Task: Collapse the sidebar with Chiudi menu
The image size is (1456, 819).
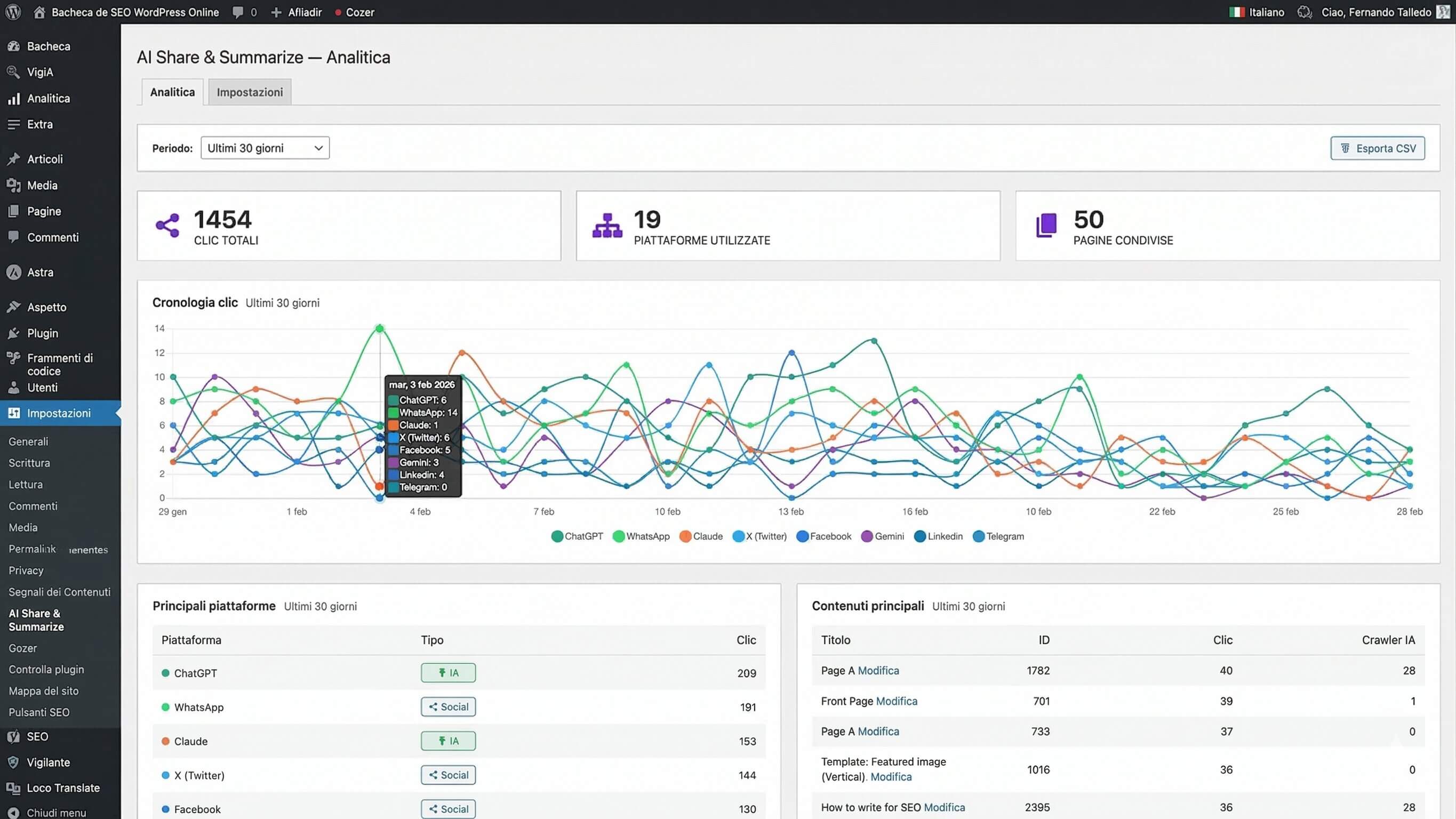Action: click(x=56, y=812)
